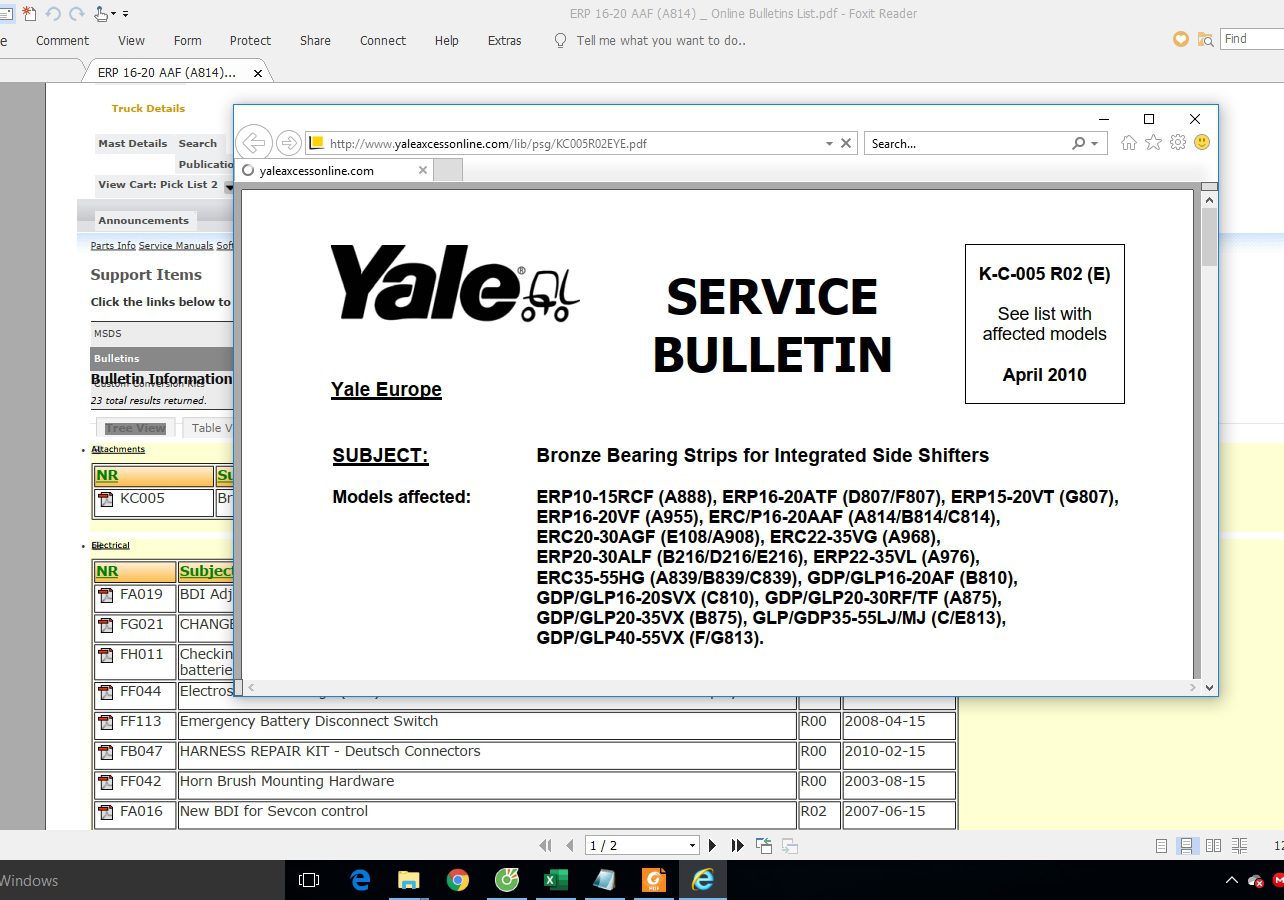Viewport: 1284px width, 900px height.
Task: Click the new document starburst icon
Action: (x=29, y=14)
